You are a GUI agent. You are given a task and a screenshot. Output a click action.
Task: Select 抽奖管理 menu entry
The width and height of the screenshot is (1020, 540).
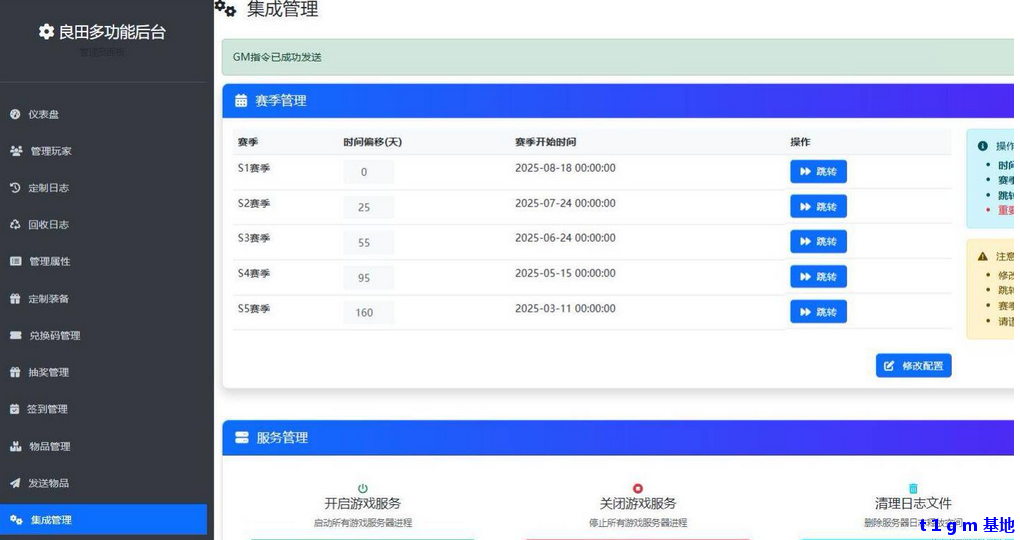(x=103, y=372)
